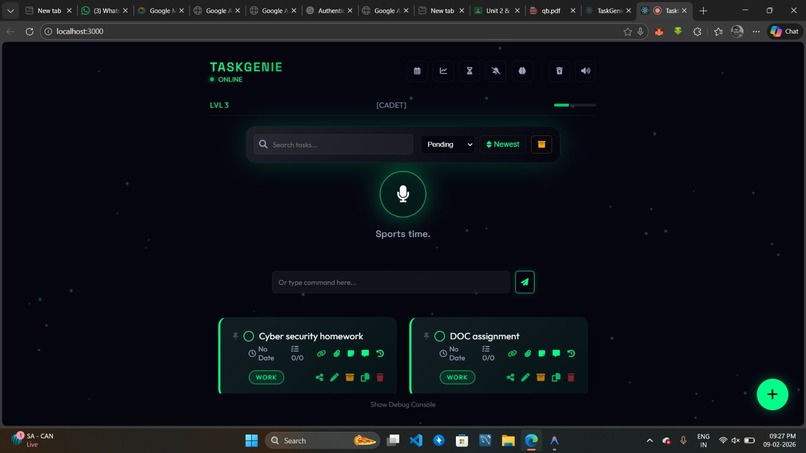Open the archive box button beside Newest
The height and width of the screenshot is (453, 806).
541,144
